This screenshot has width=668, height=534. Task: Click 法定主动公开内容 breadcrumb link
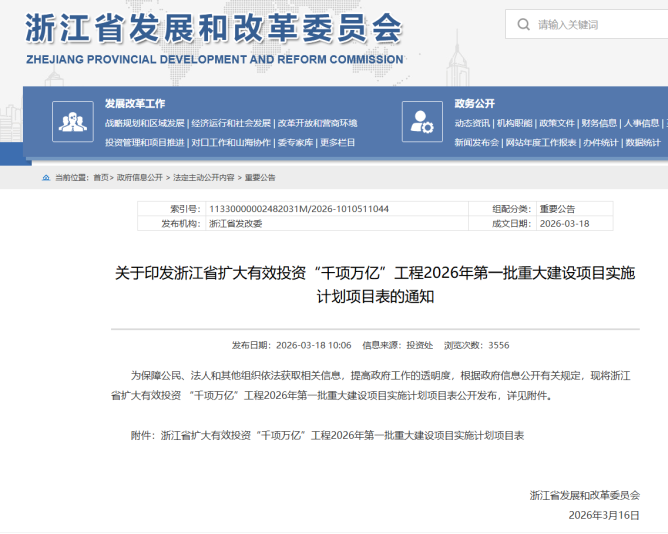tap(204, 177)
